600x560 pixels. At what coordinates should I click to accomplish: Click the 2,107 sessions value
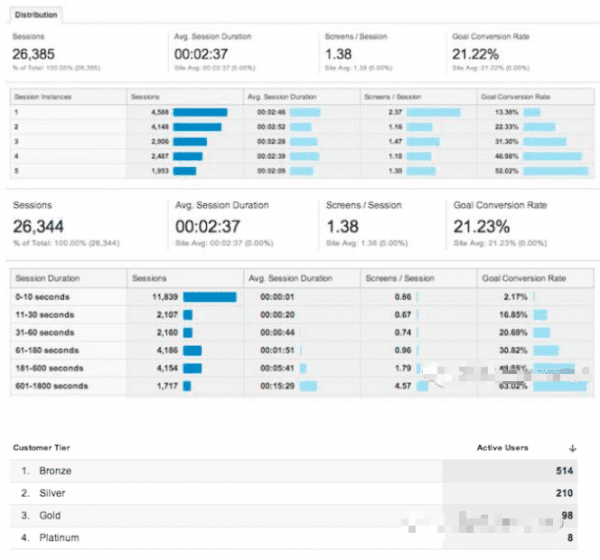167,315
